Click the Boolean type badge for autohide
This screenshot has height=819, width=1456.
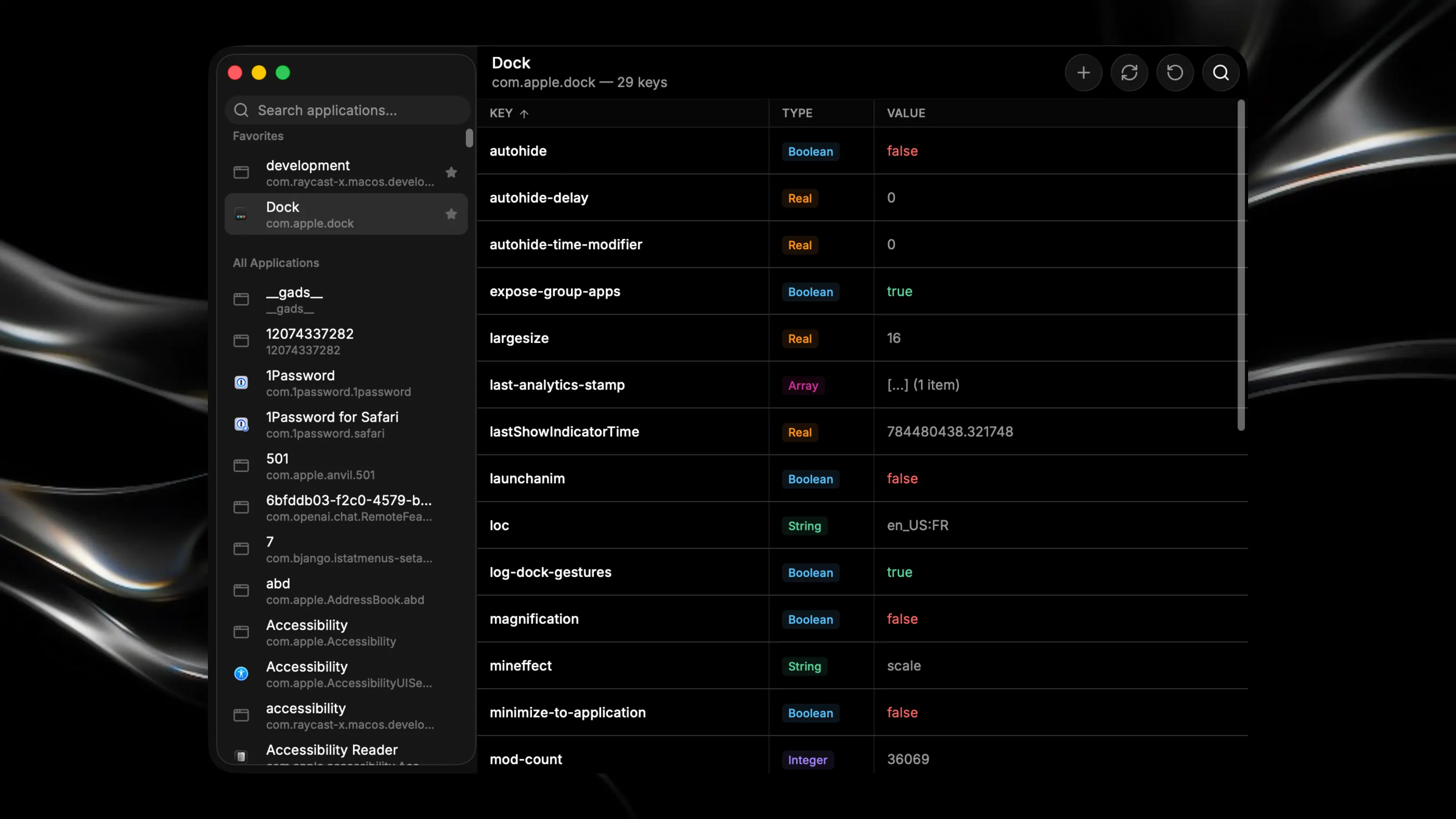[x=810, y=152]
